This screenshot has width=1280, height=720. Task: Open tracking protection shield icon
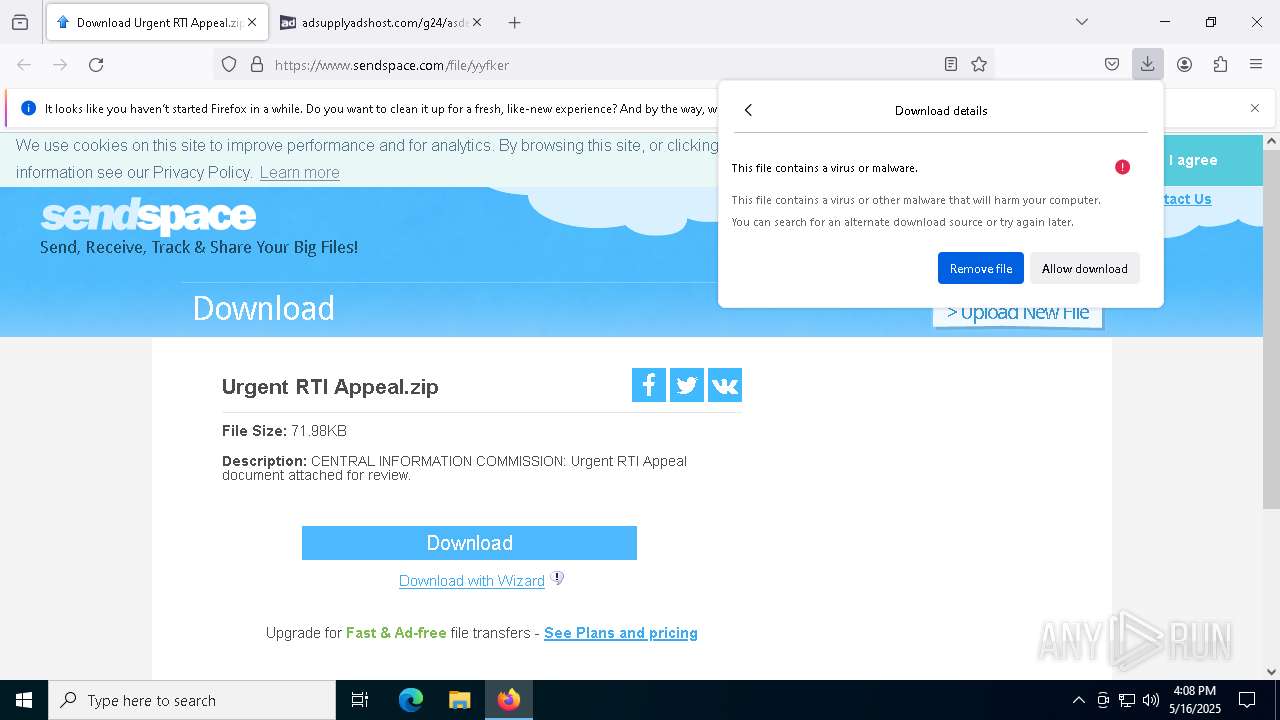[x=229, y=65]
